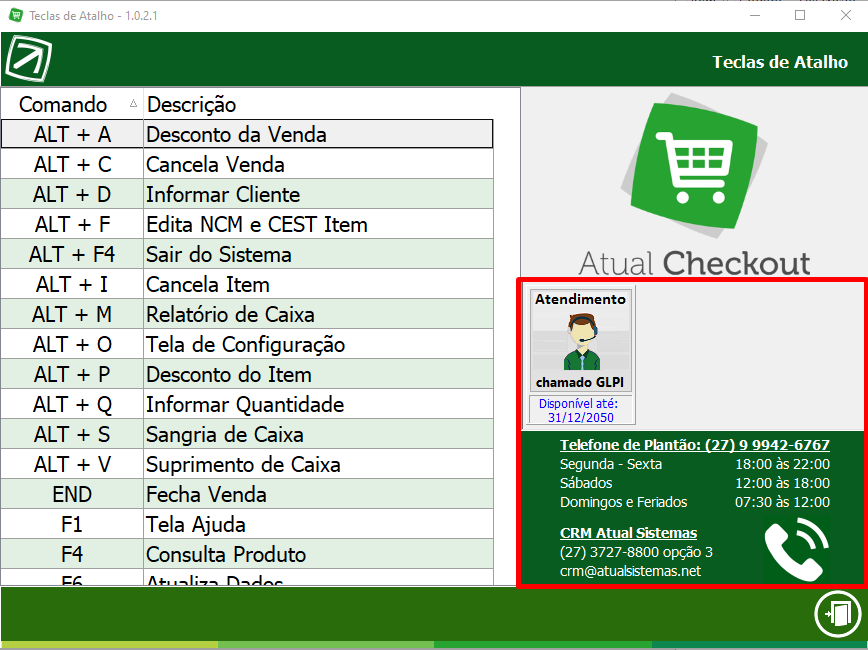Select the ALT + F4 cell

click(x=72, y=254)
